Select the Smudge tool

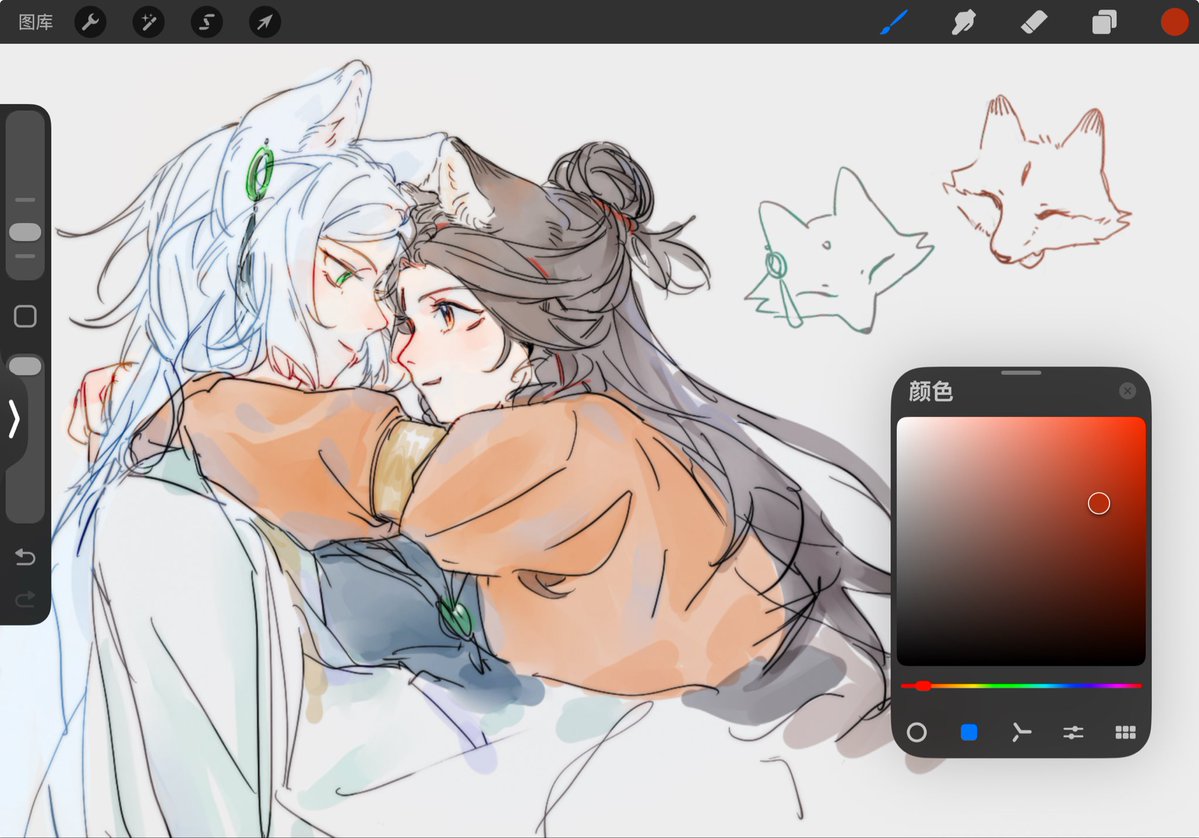tap(963, 22)
